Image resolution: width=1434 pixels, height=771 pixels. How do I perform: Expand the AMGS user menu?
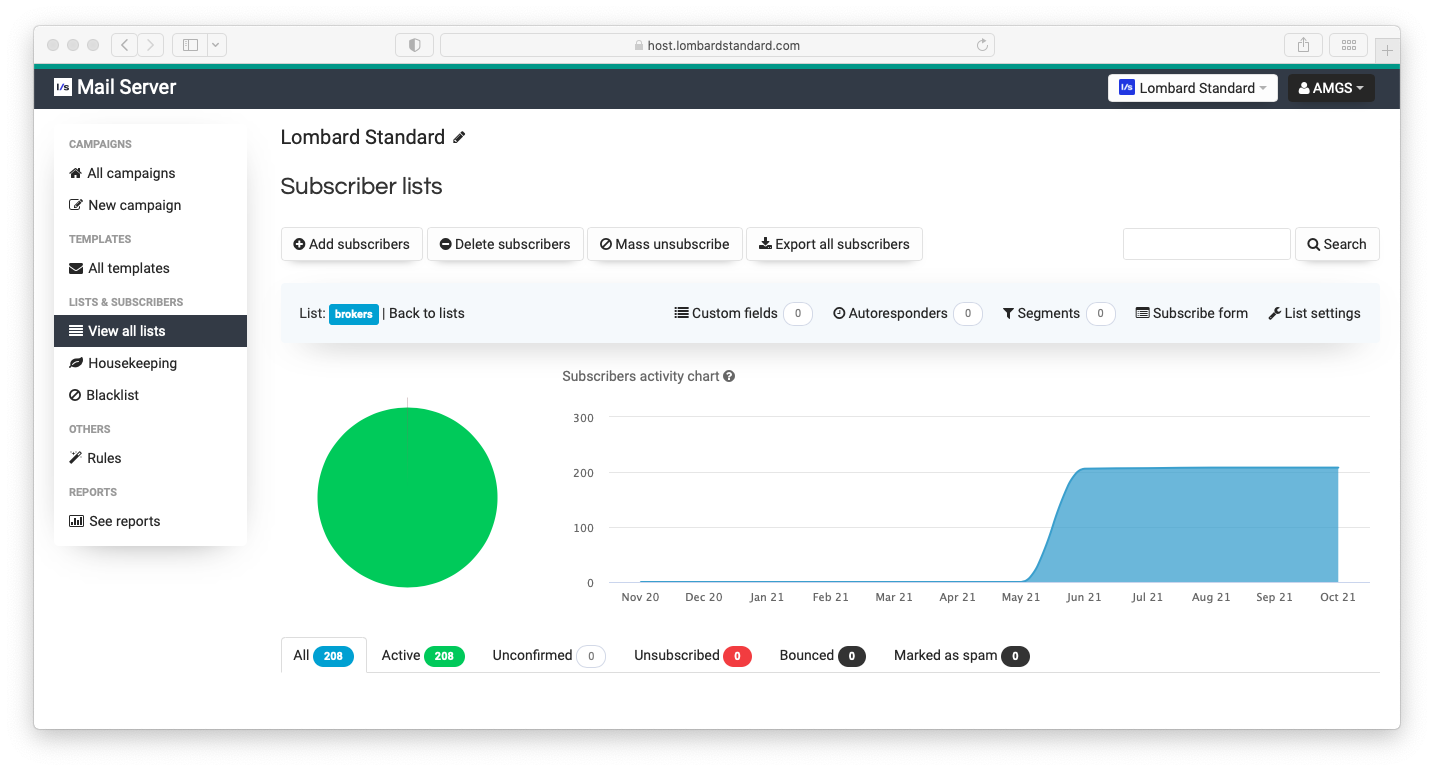pyautogui.click(x=1330, y=88)
